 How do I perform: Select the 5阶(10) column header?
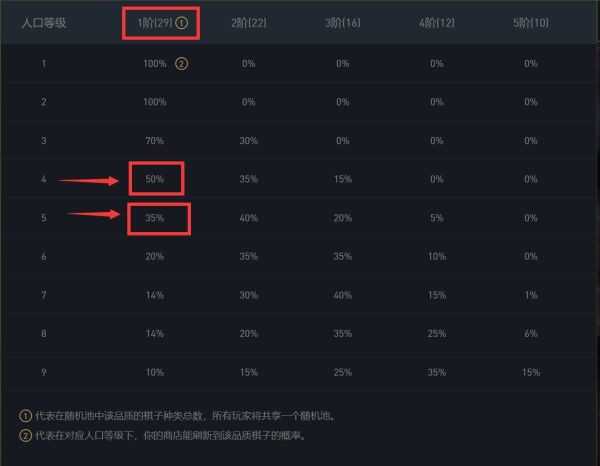coord(531,23)
